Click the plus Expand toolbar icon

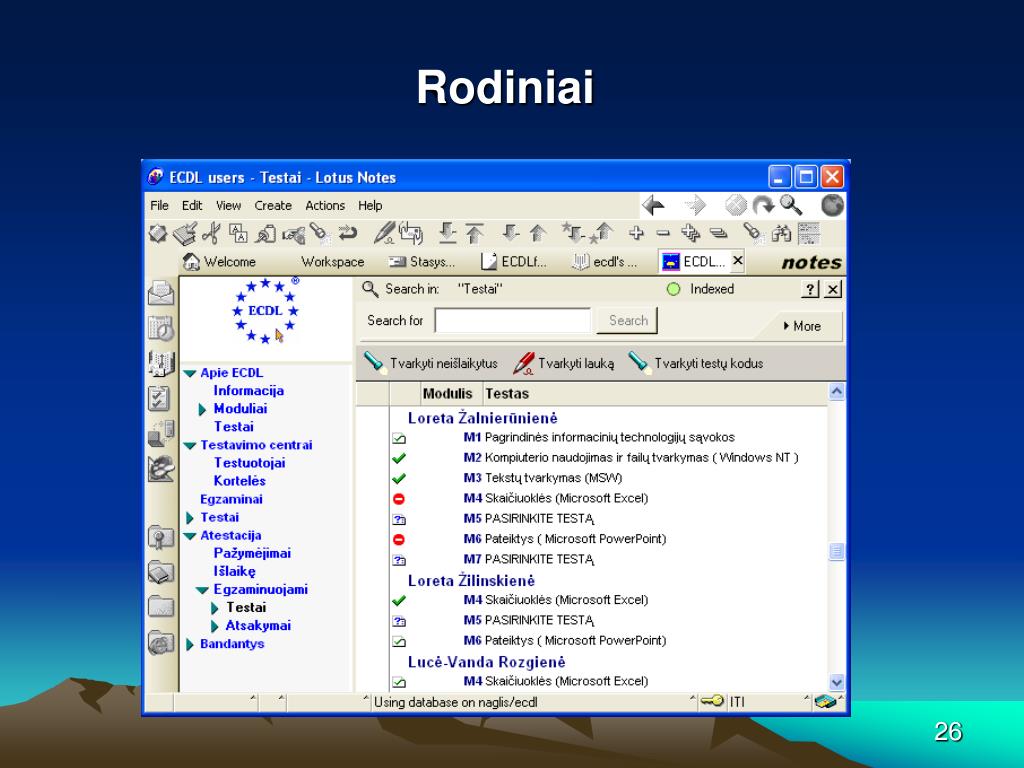[636, 232]
